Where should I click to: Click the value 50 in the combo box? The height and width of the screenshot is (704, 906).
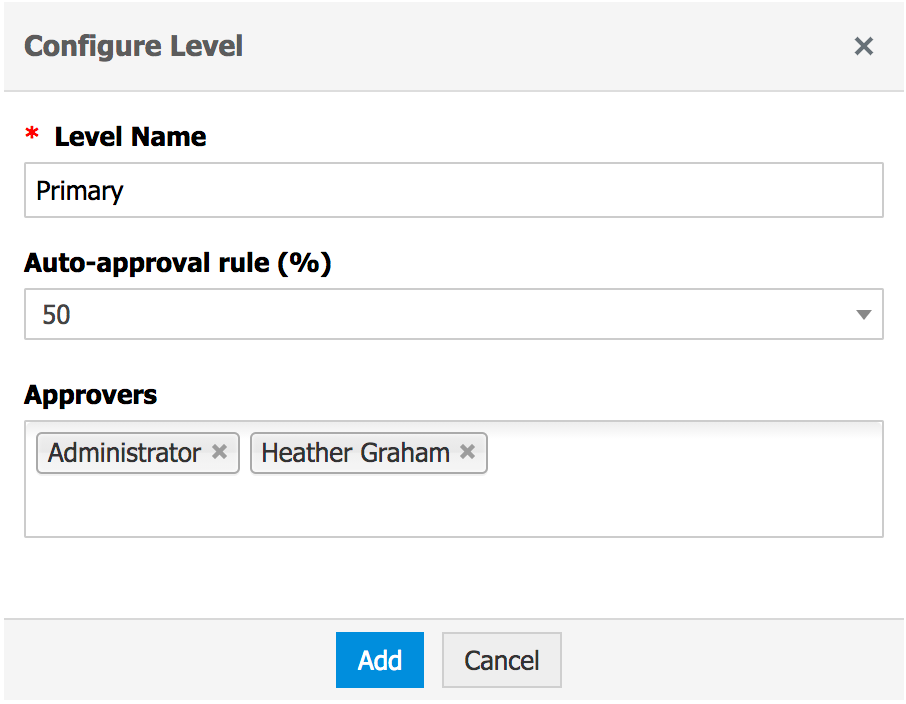click(57, 315)
